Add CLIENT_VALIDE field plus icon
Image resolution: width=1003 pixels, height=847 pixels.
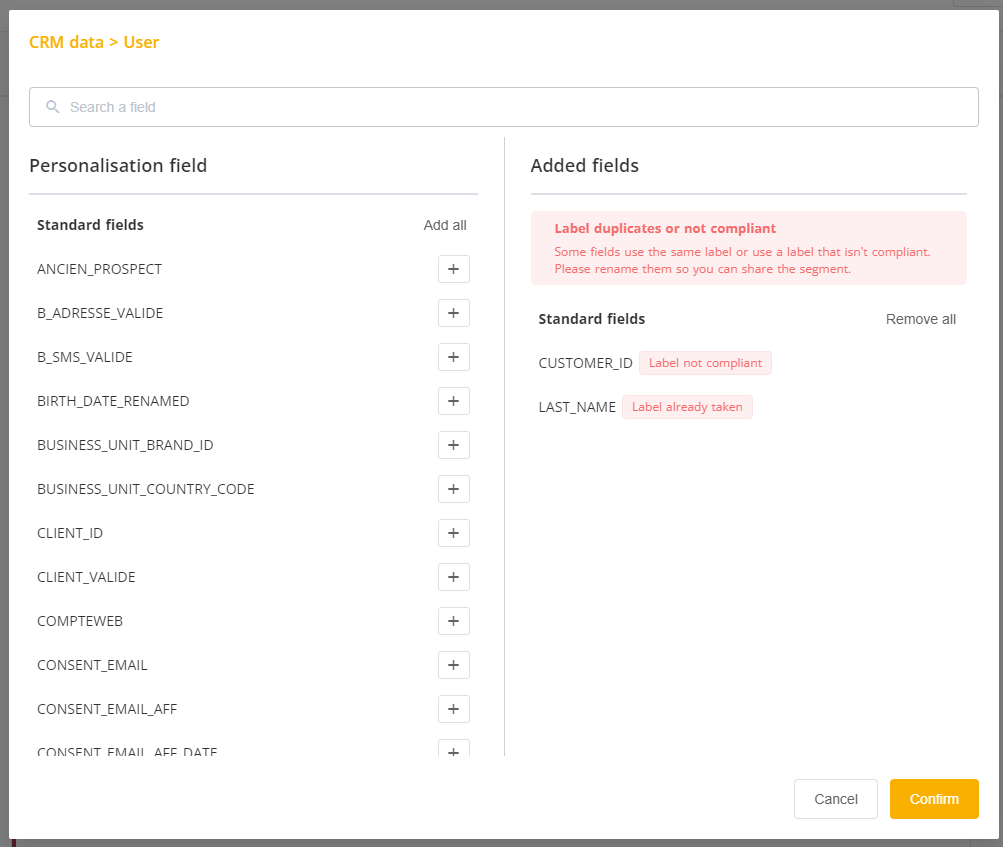pos(454,577)
